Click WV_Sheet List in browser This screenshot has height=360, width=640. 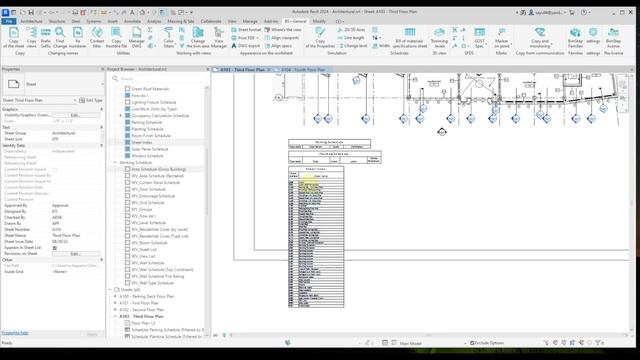tap(144, 249)
